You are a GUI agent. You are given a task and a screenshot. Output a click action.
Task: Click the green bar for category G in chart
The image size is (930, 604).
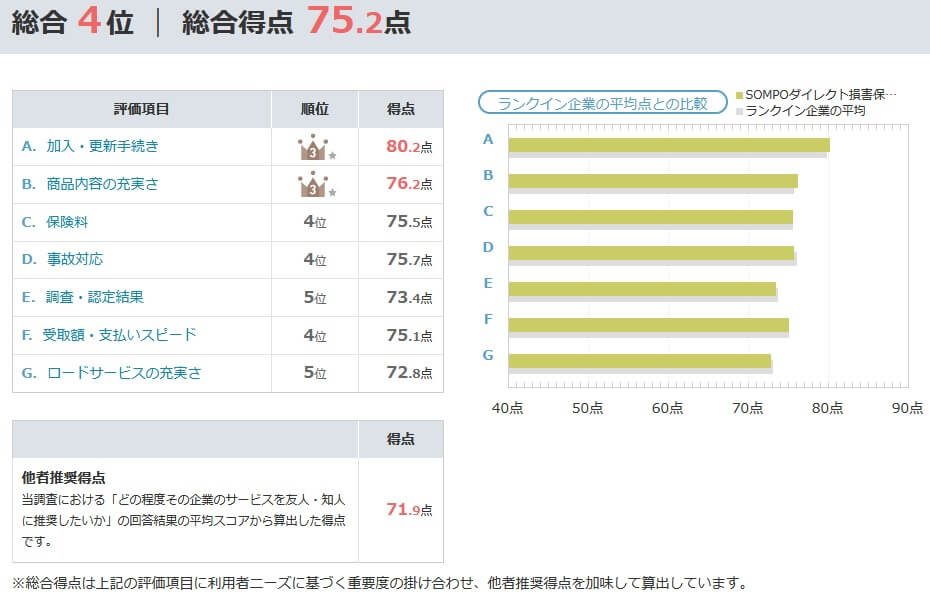pyautogui.click(x=639, y=361)
